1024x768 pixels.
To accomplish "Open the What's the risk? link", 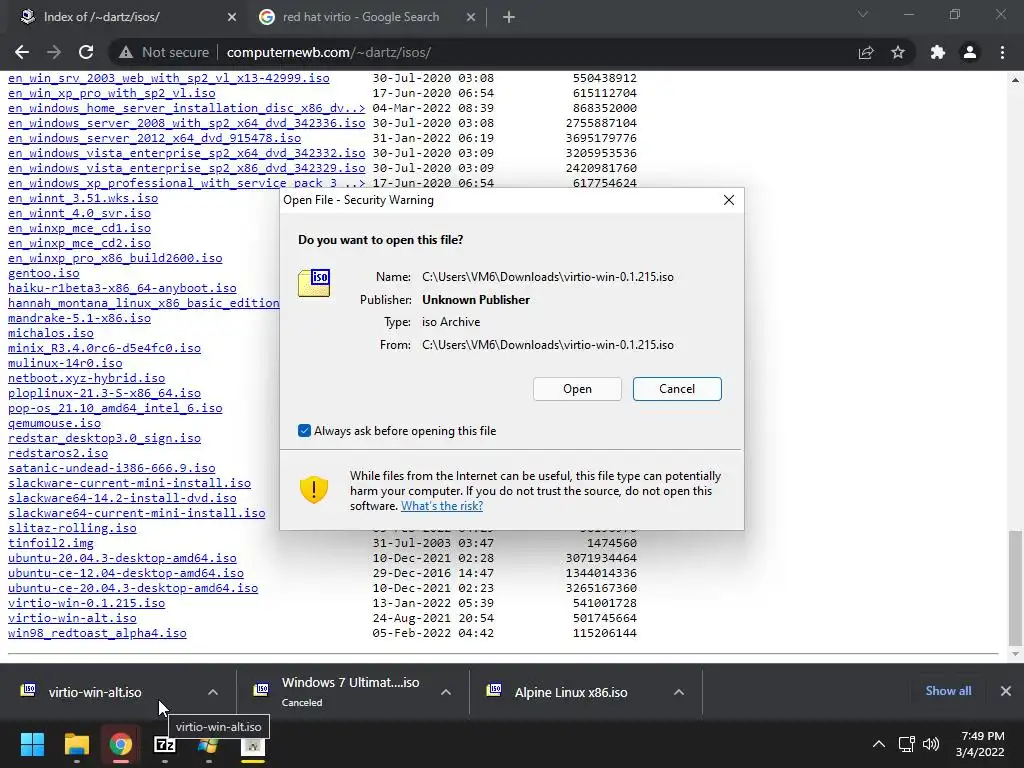I will [442, 506].
